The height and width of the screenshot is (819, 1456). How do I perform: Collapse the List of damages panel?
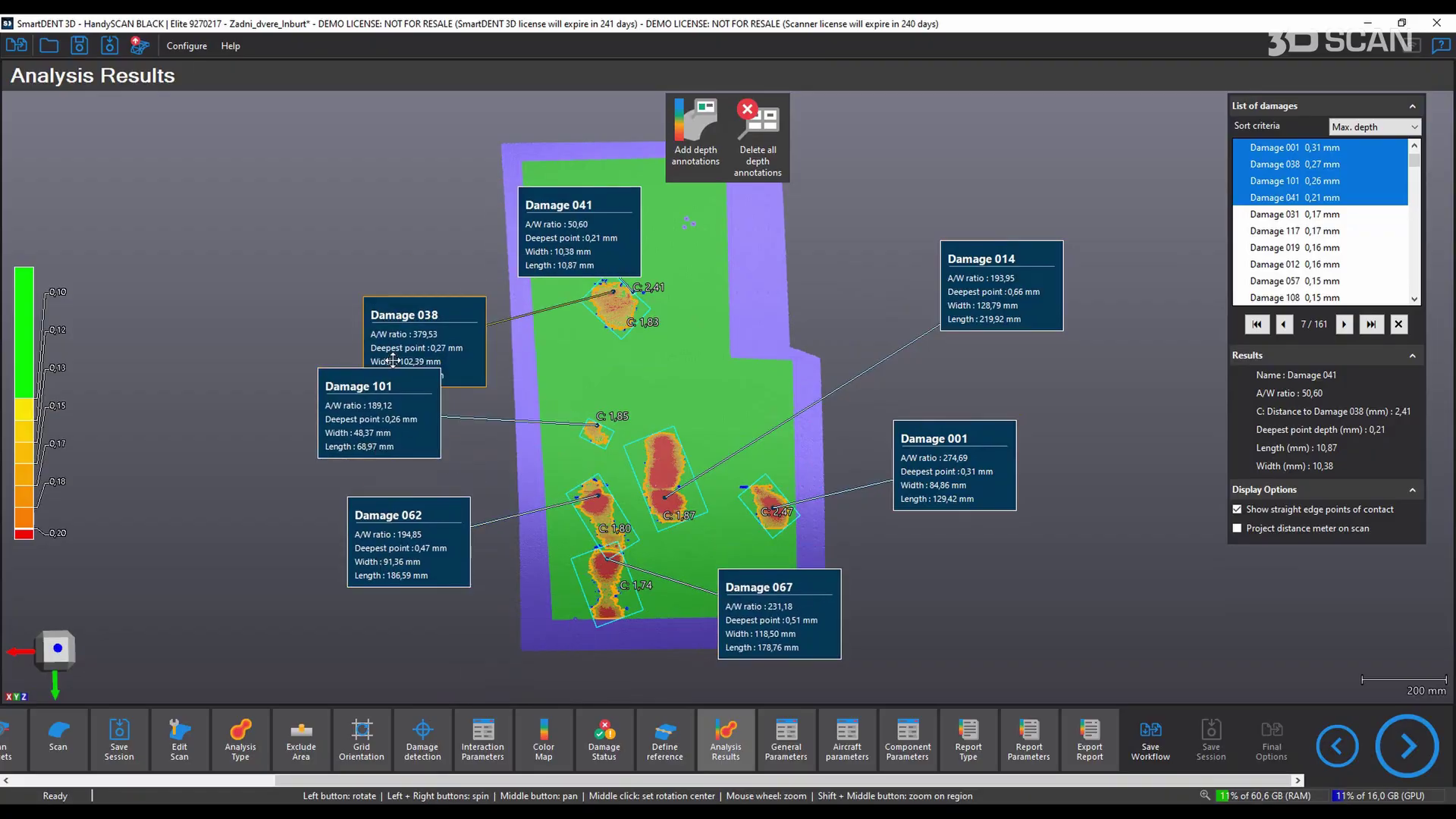tap(1412, 106)
